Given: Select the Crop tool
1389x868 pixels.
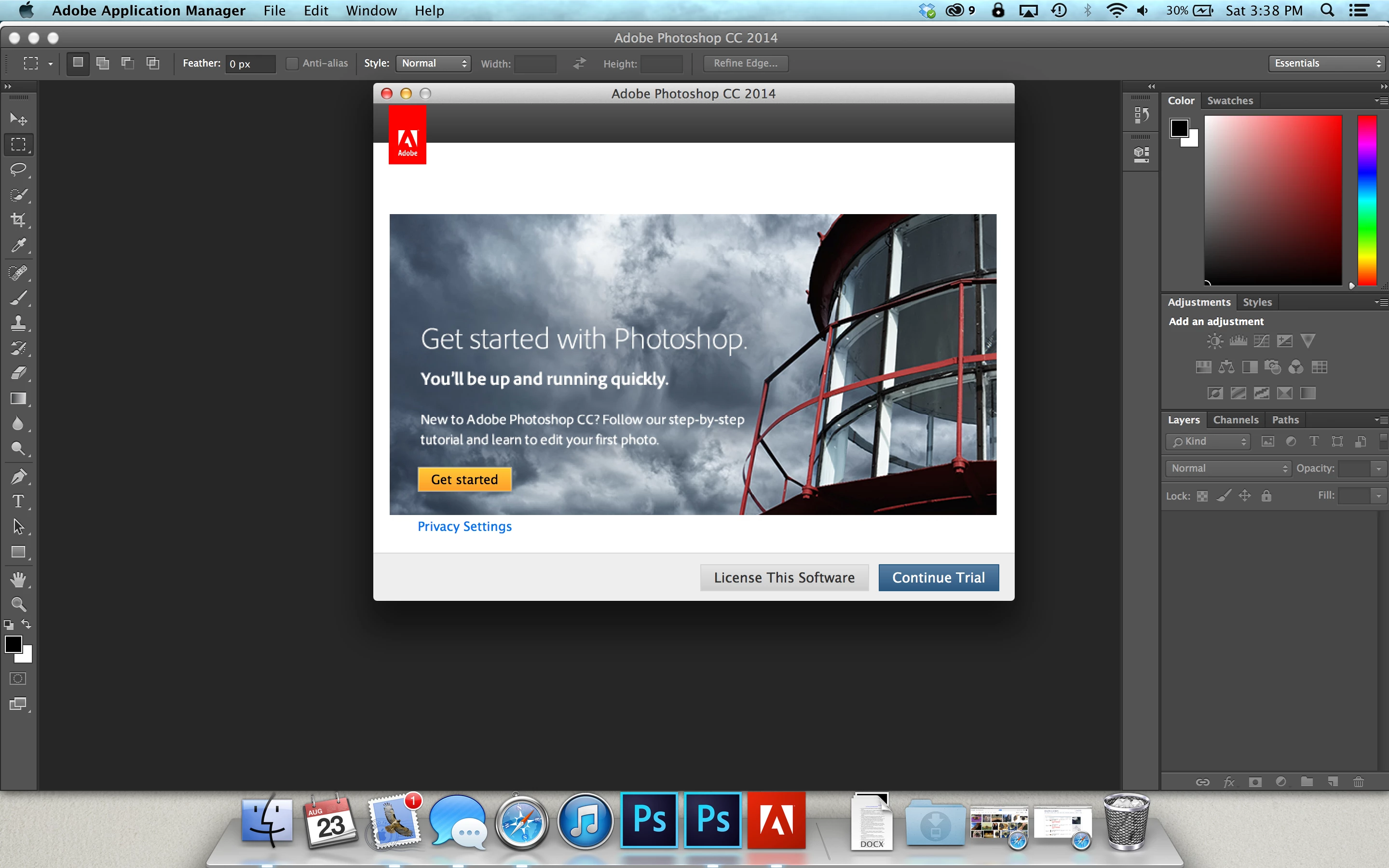Looking at the screenshot, I should (x=18, y=220).
